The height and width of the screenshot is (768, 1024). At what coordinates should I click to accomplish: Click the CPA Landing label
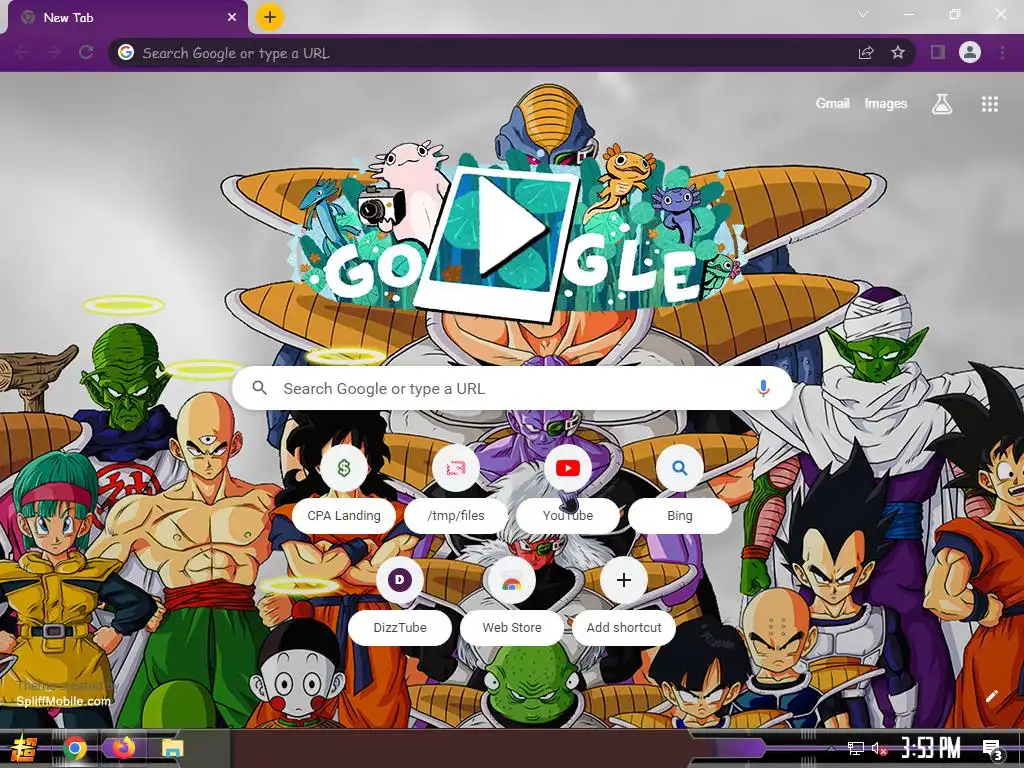click(344, 515)
